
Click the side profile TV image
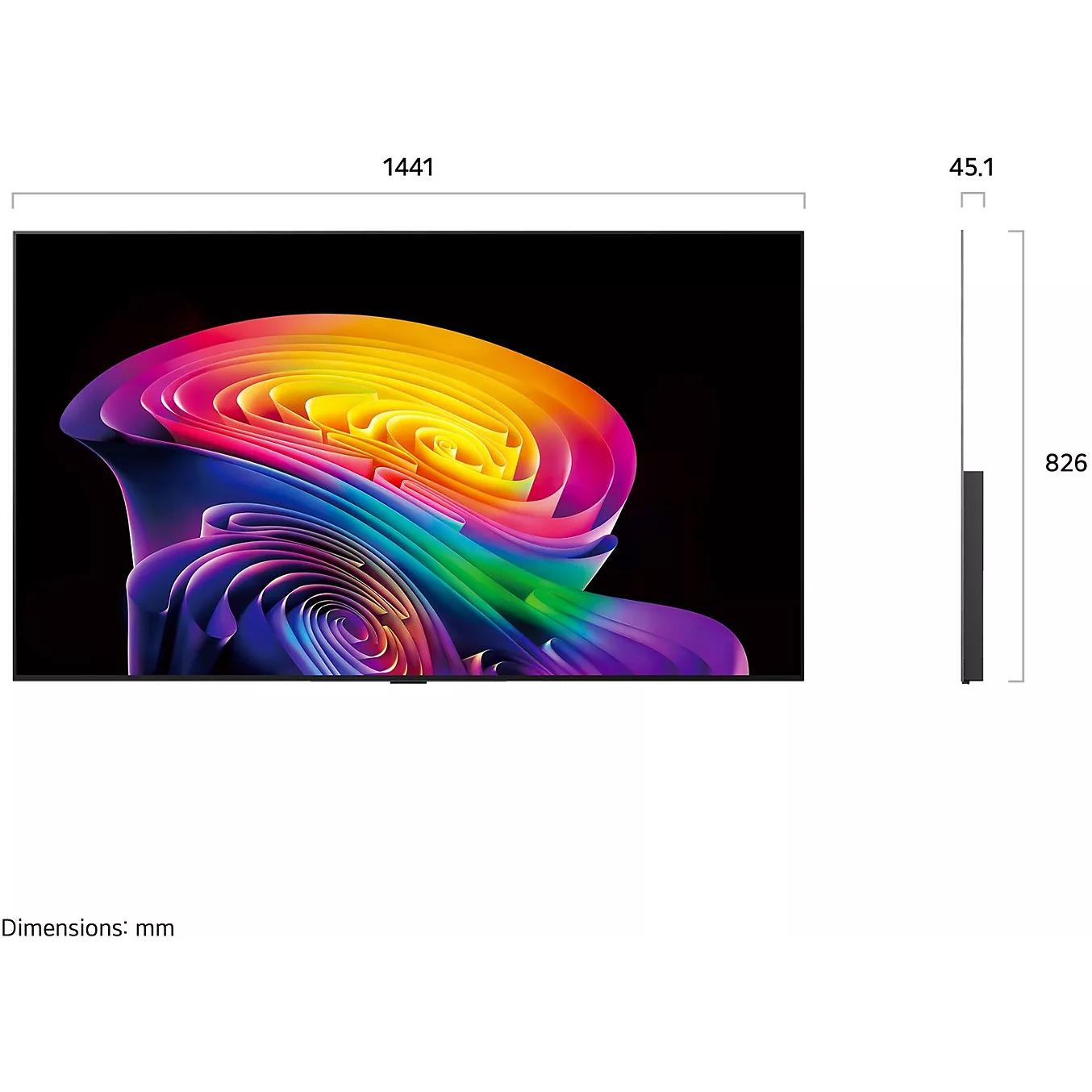[x=972, y=456]
